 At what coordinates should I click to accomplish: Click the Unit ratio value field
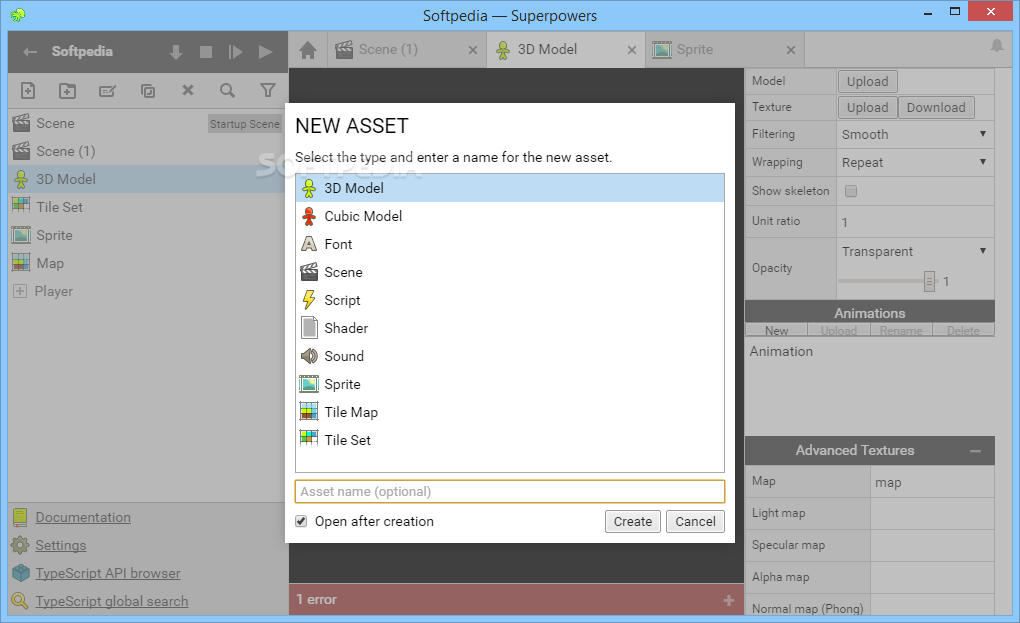pyautogui.click(x=915, y=222)
